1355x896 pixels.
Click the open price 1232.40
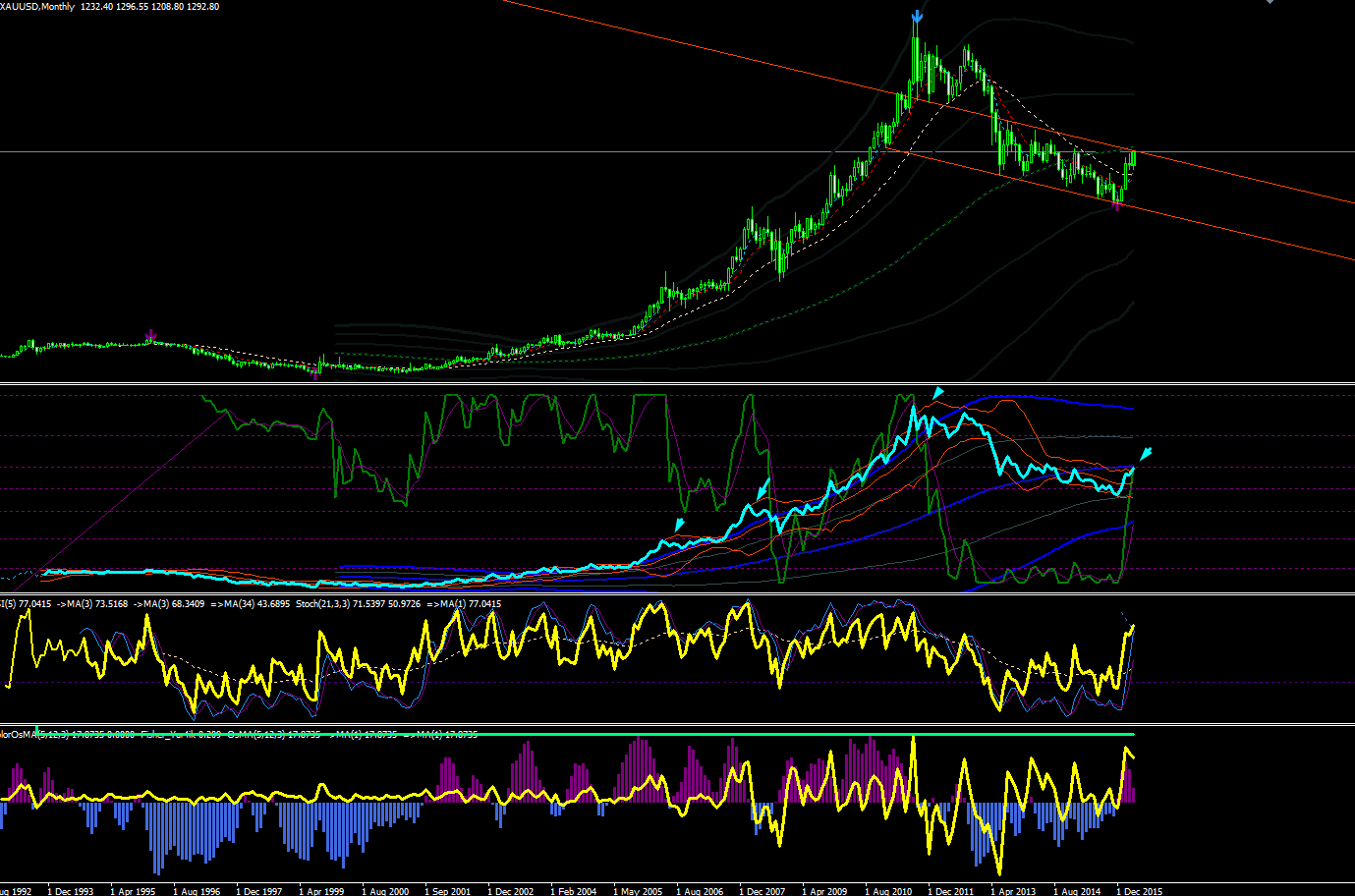click(96, 7)
